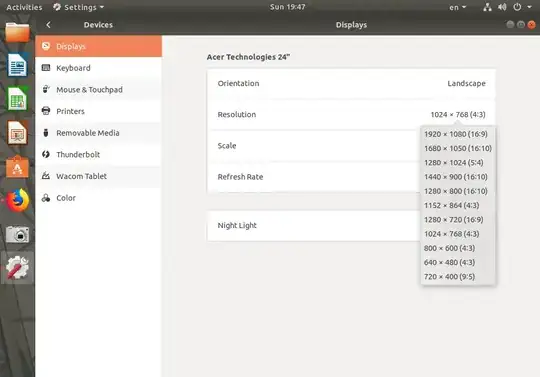Viewport: 540px width, 377px height.
Task: Open the Night Light settings row
Action: 351,226
